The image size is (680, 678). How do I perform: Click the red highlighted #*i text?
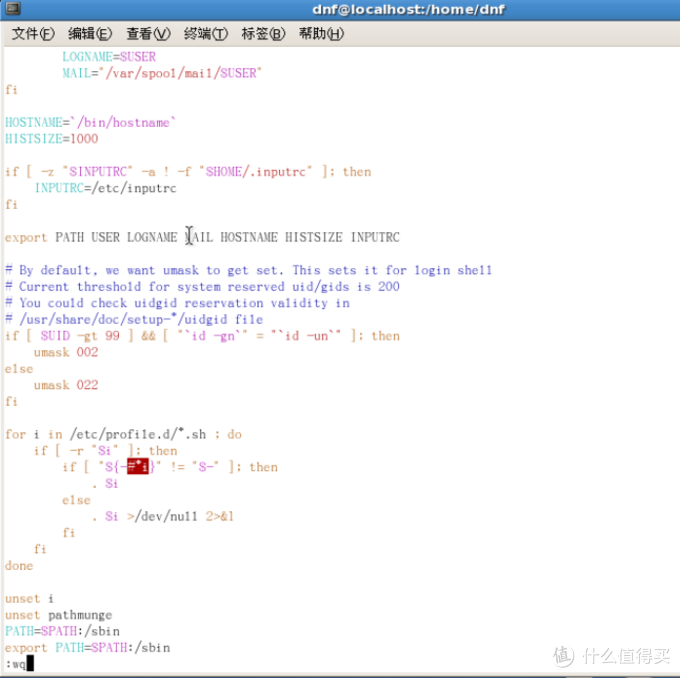point(138,467)
